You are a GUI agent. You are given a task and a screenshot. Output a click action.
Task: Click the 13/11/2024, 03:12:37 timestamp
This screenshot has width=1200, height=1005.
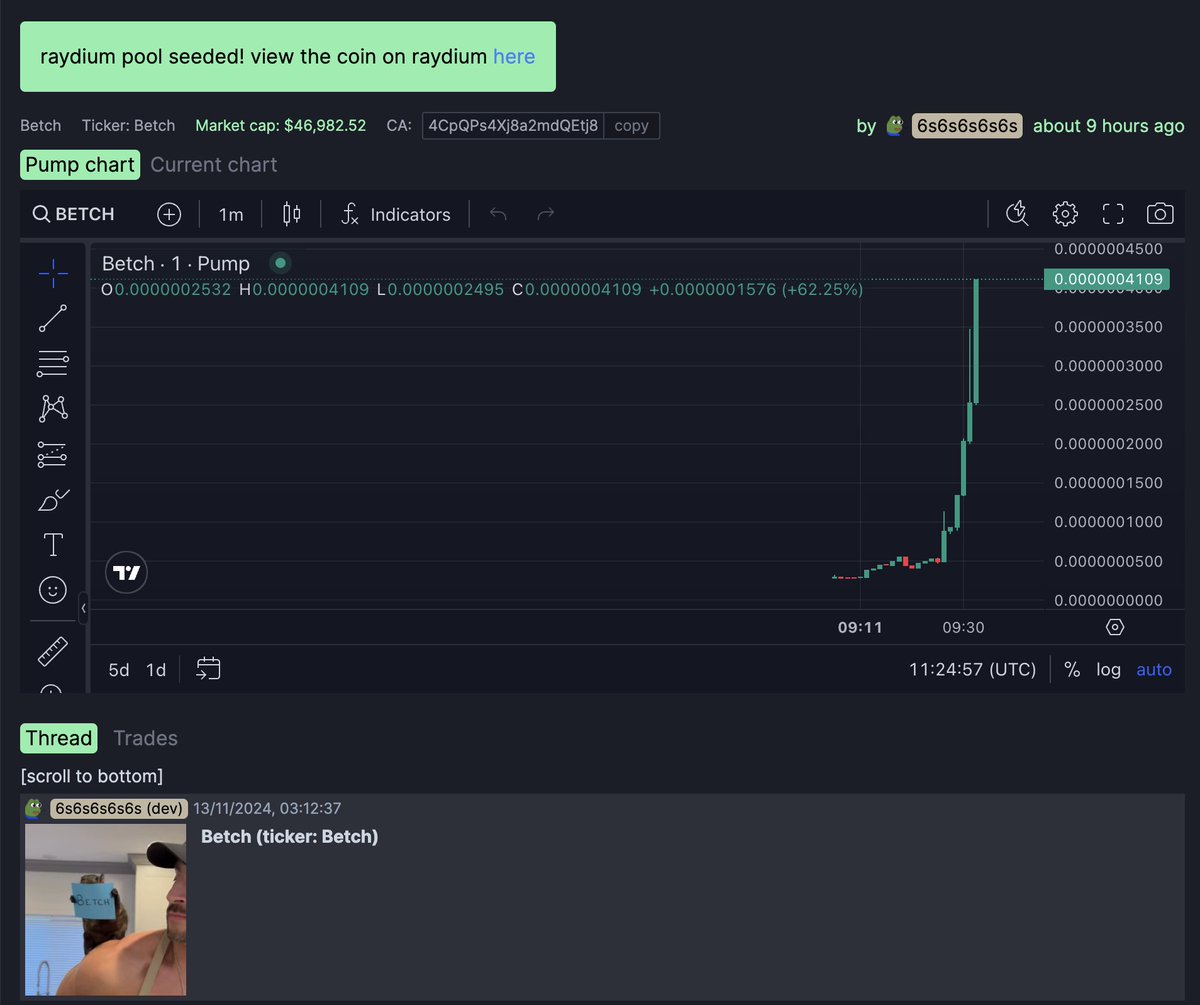(267, 808)
